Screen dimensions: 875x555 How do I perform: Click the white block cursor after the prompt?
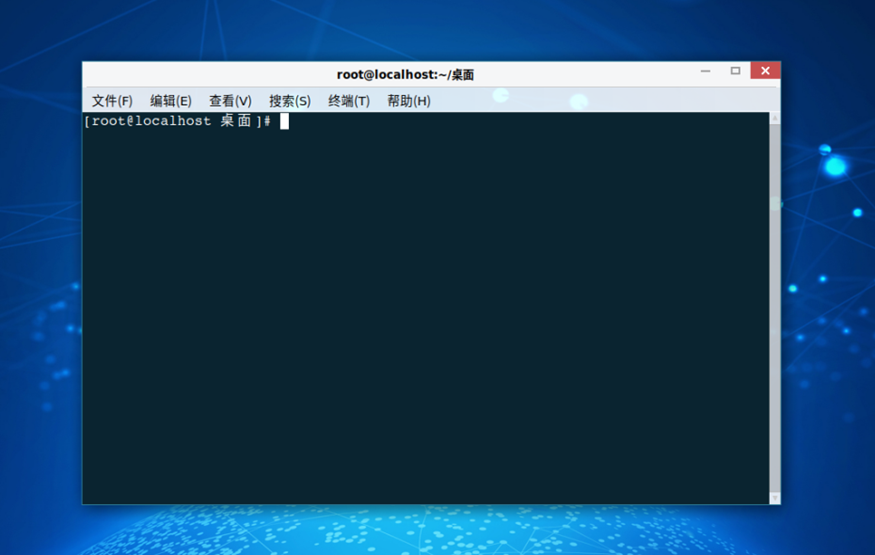[x=284, y=121]
